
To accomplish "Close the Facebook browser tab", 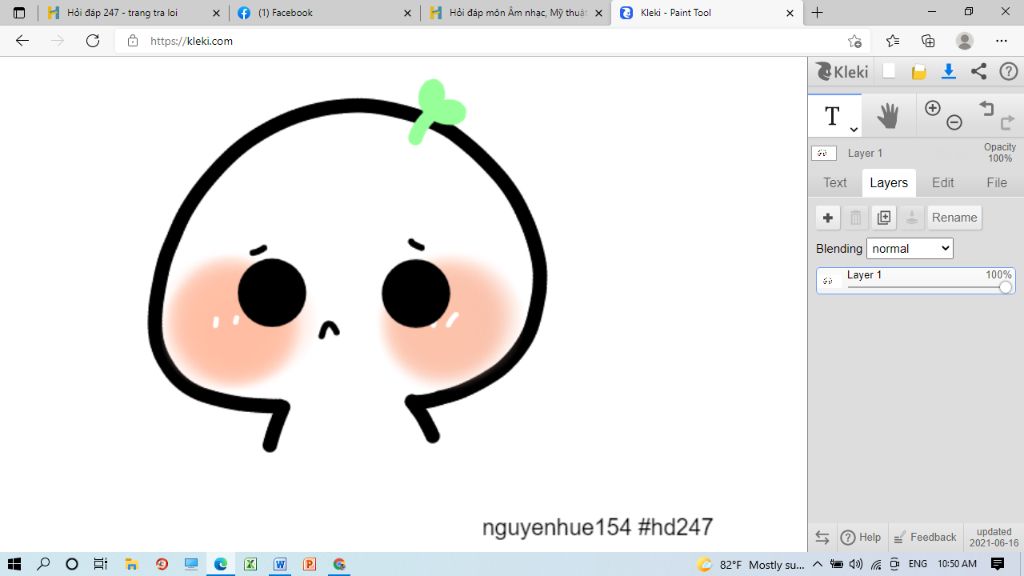I will tap(408, 12).
